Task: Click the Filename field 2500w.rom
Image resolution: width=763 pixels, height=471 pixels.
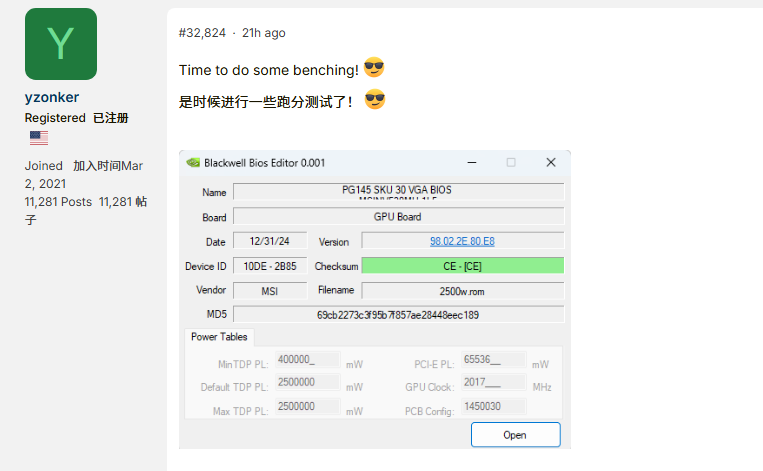Action: click(x=462, y=290)
